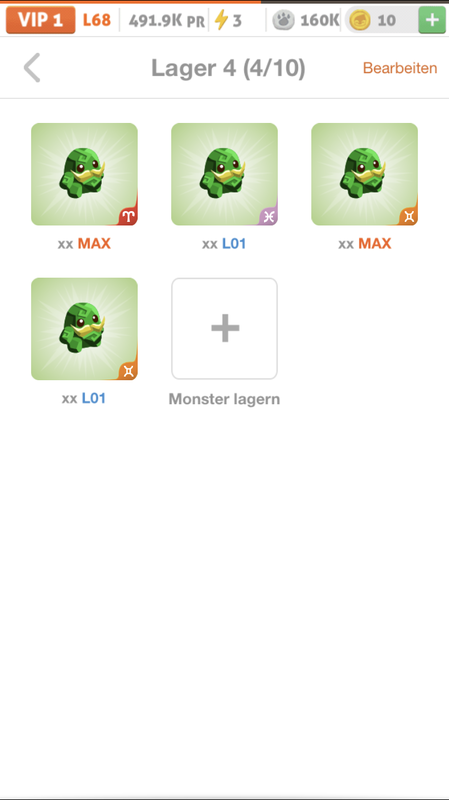Select the top-right MAX monster card
Viewport: 449px width, 800px height.
point(364,174)
